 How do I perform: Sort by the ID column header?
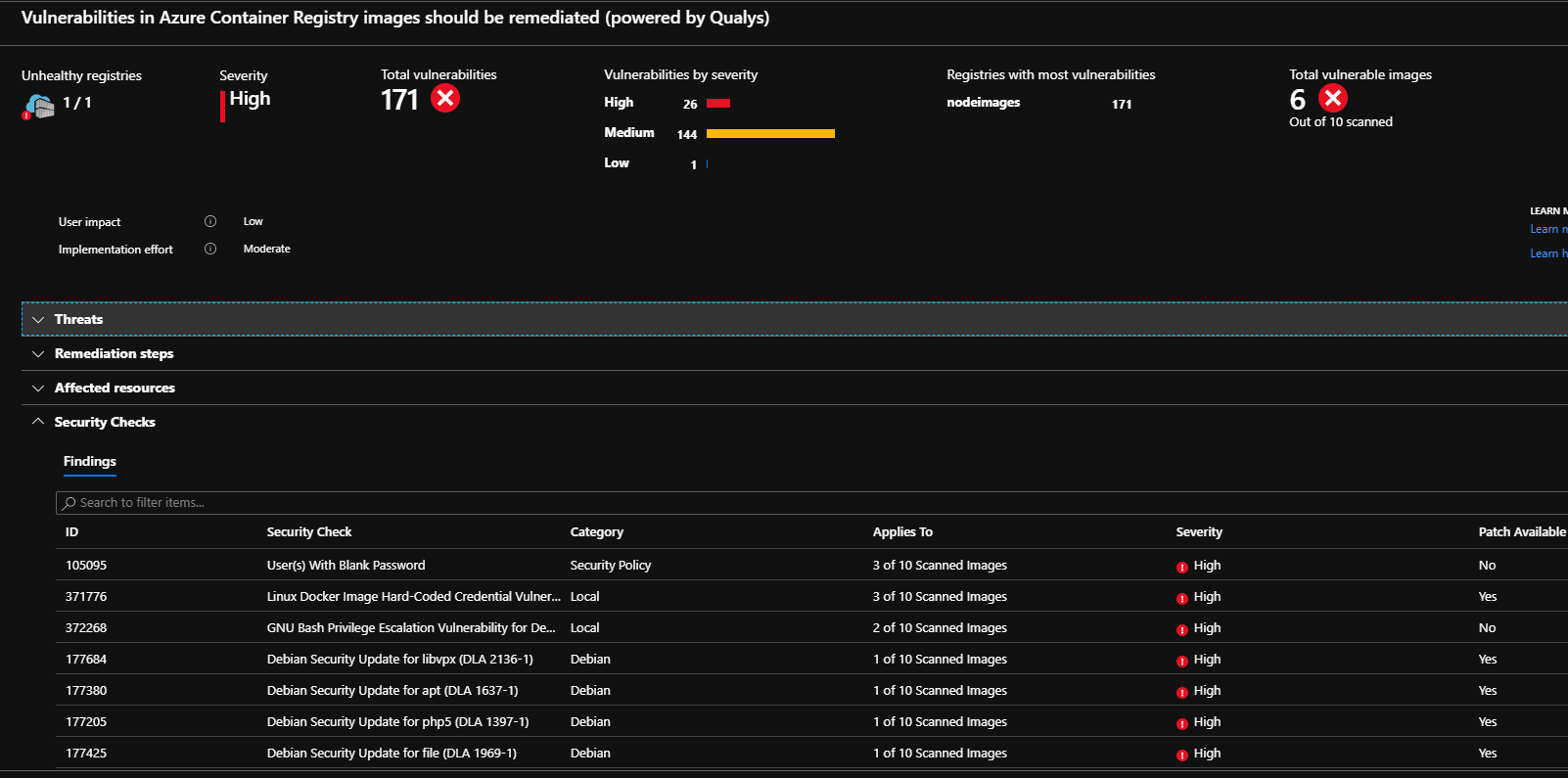click(71, 532)
